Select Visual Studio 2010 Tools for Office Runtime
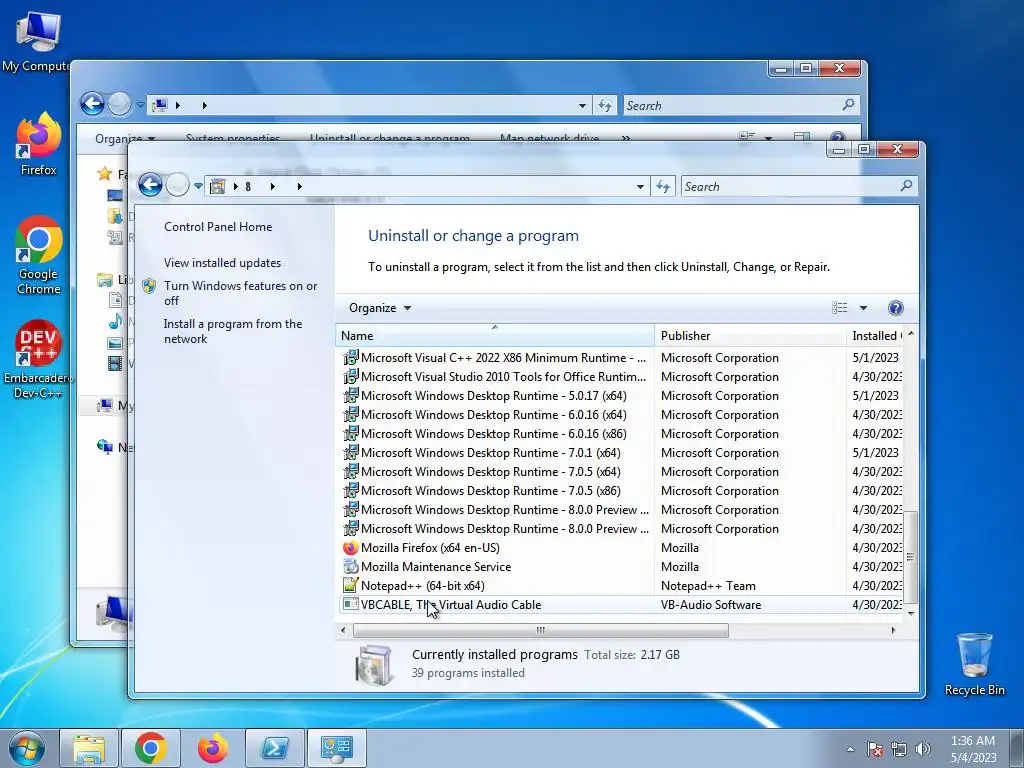Image resolution: width=1024 pixels, height=768 pixels. click(621, 377)
